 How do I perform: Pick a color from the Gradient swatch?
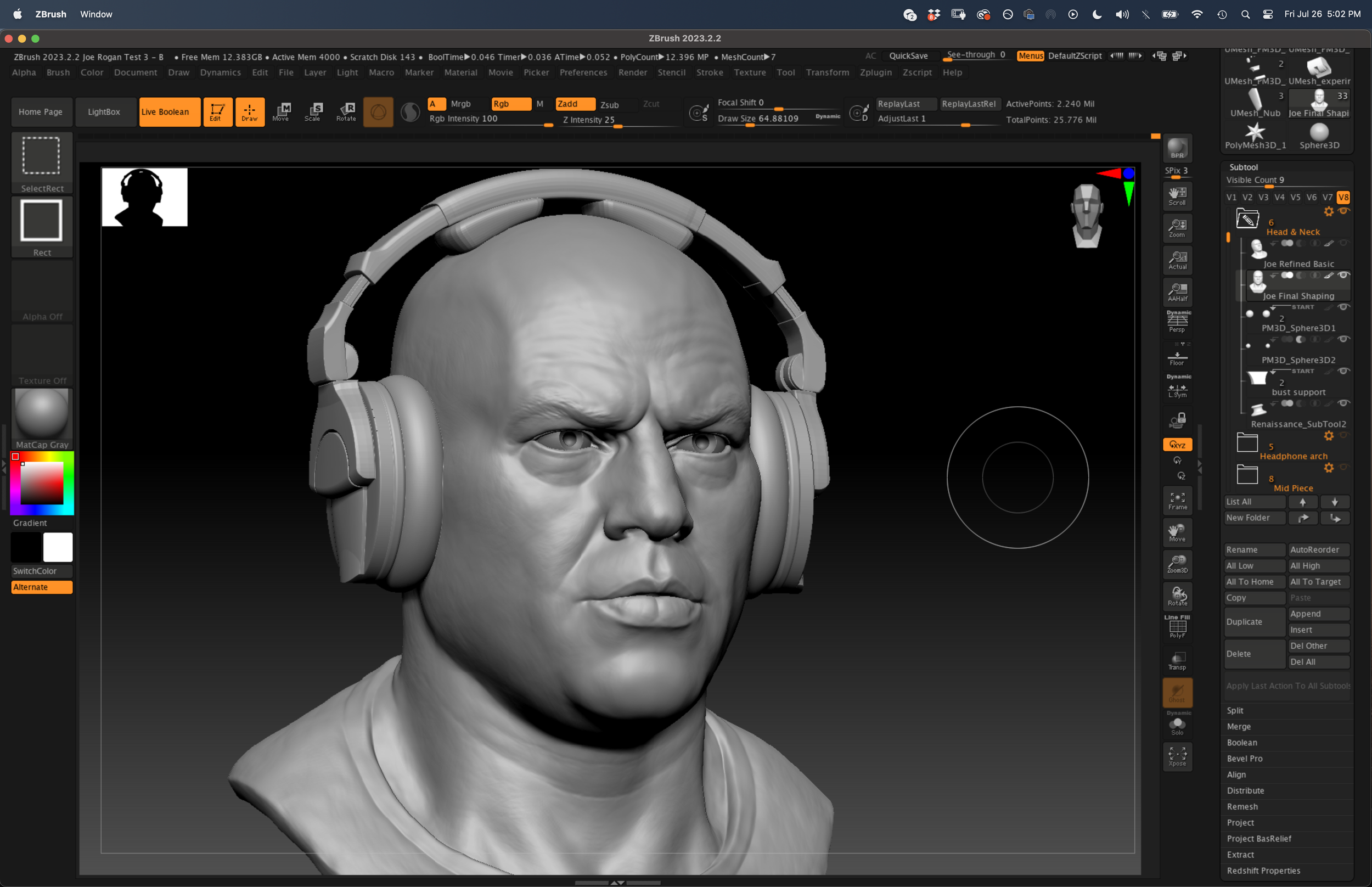(x=42, y=482)
